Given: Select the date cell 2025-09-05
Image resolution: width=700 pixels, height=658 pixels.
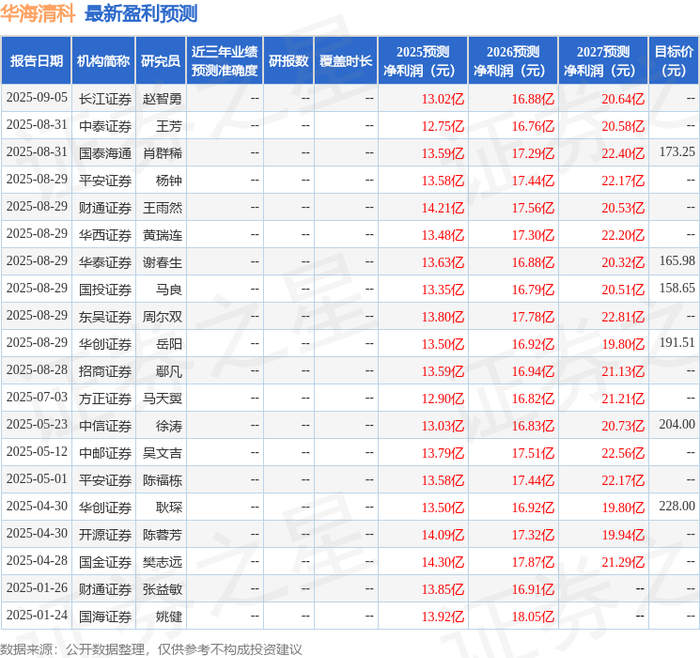Looking at the screenshot, I should tap(37, 98).
